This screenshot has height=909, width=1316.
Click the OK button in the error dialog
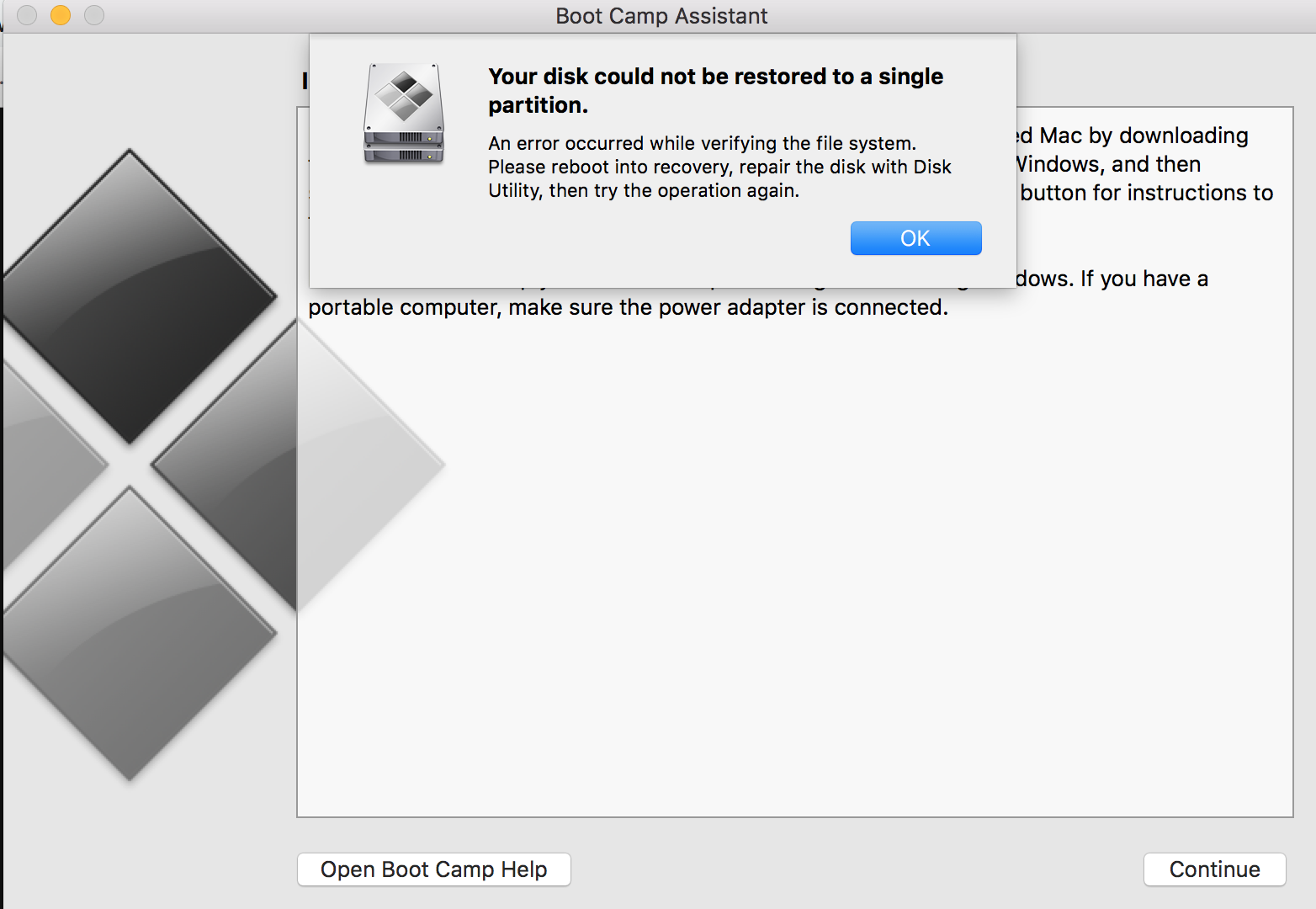click(915, 238)
